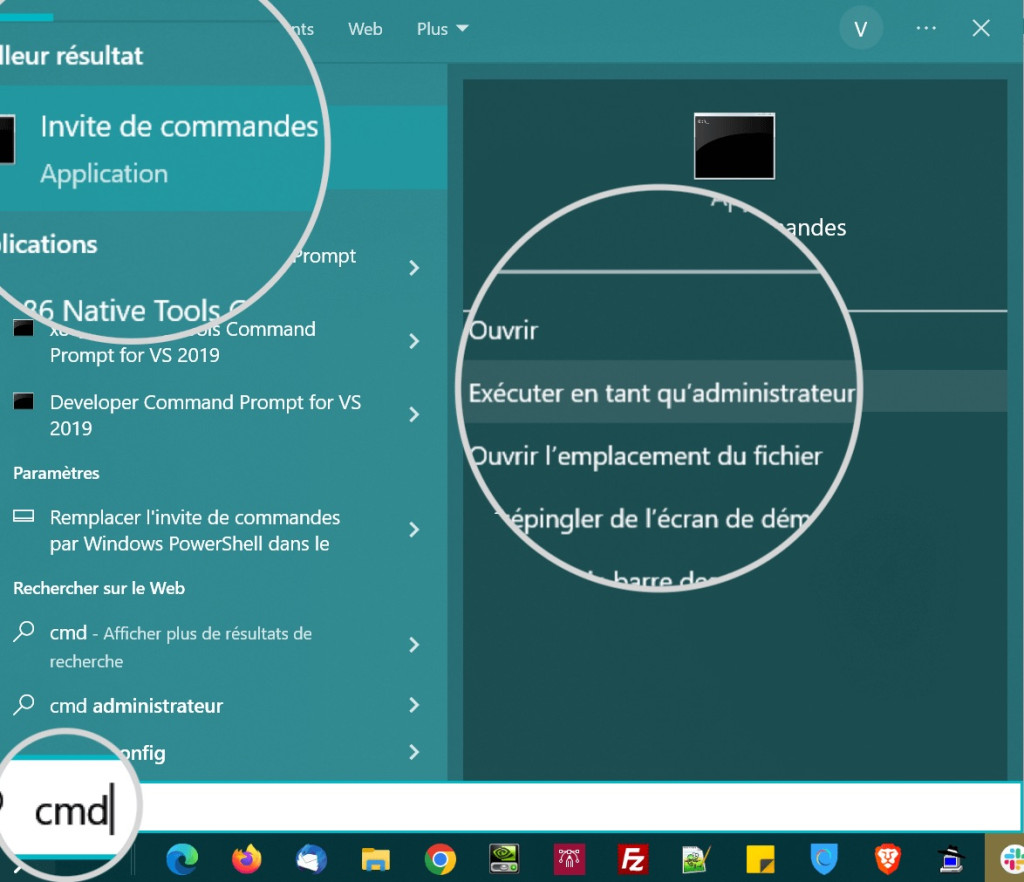Open the user account V avatar
The image size is (1024, 882).
(861, 29)
